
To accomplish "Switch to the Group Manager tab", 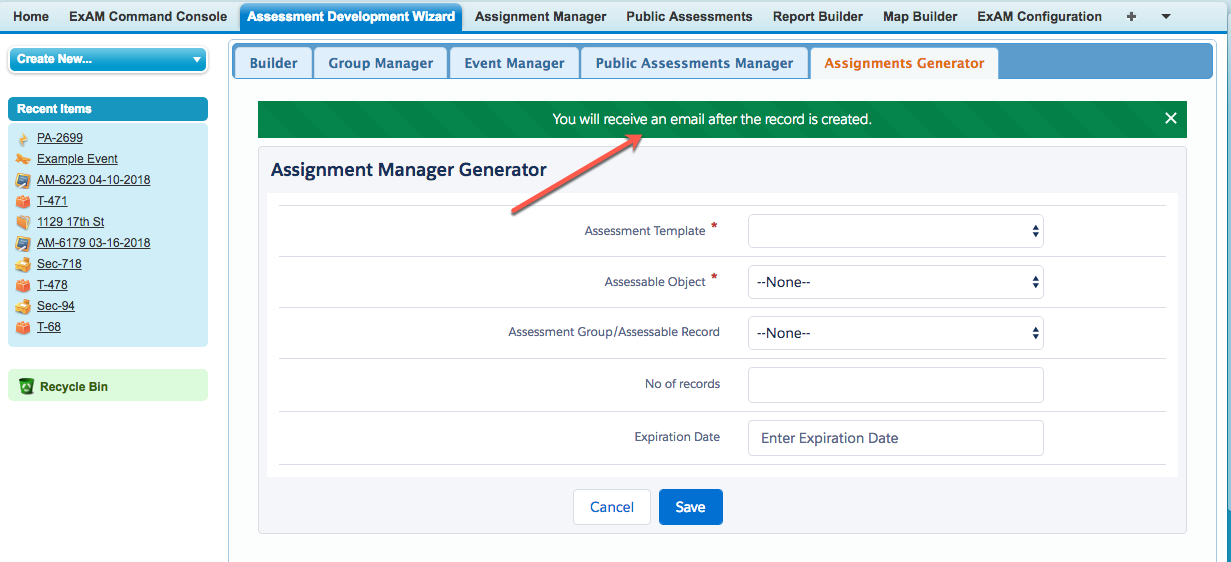I will click(381, 63).
